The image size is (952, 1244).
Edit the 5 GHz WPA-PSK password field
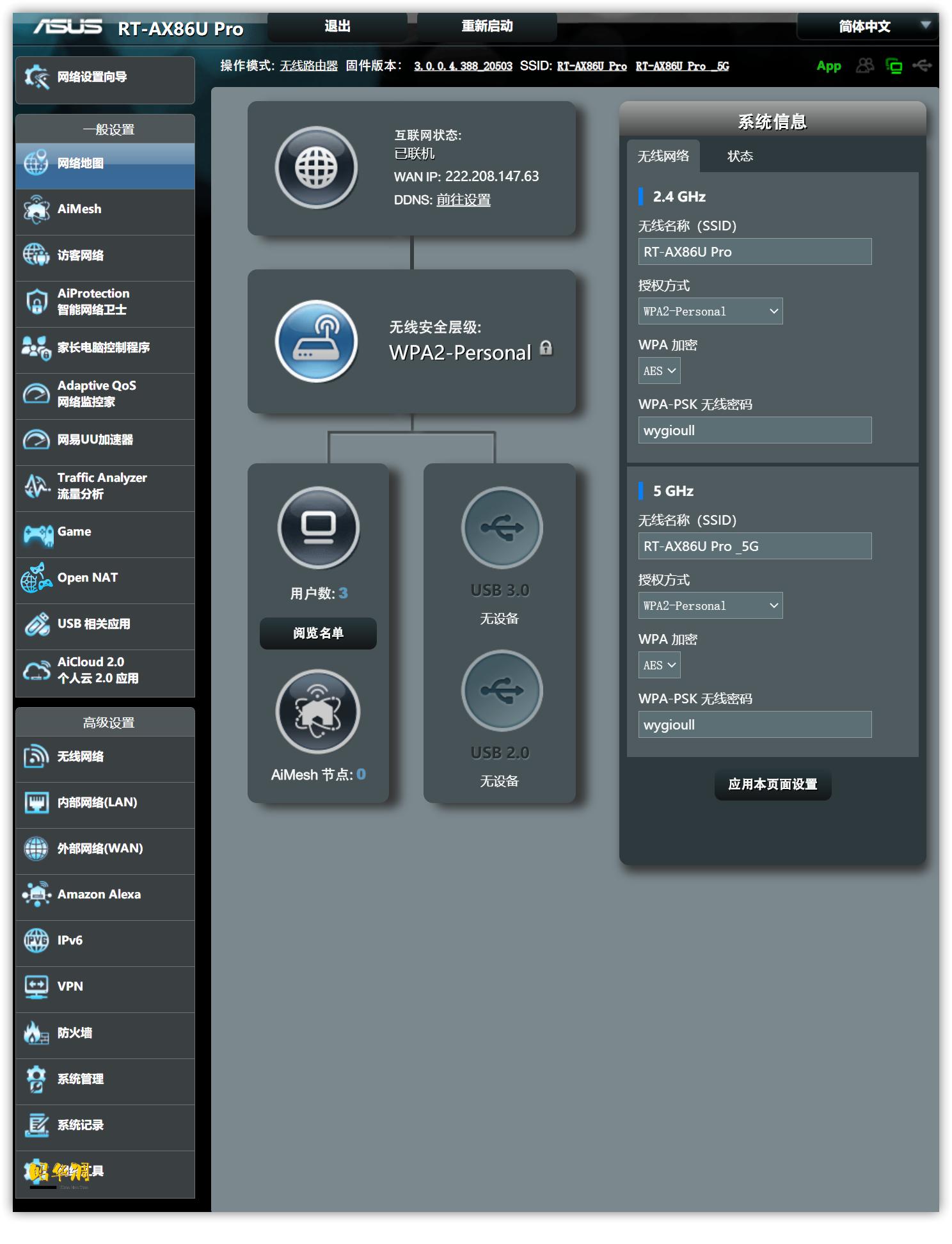tap(755, 724)
